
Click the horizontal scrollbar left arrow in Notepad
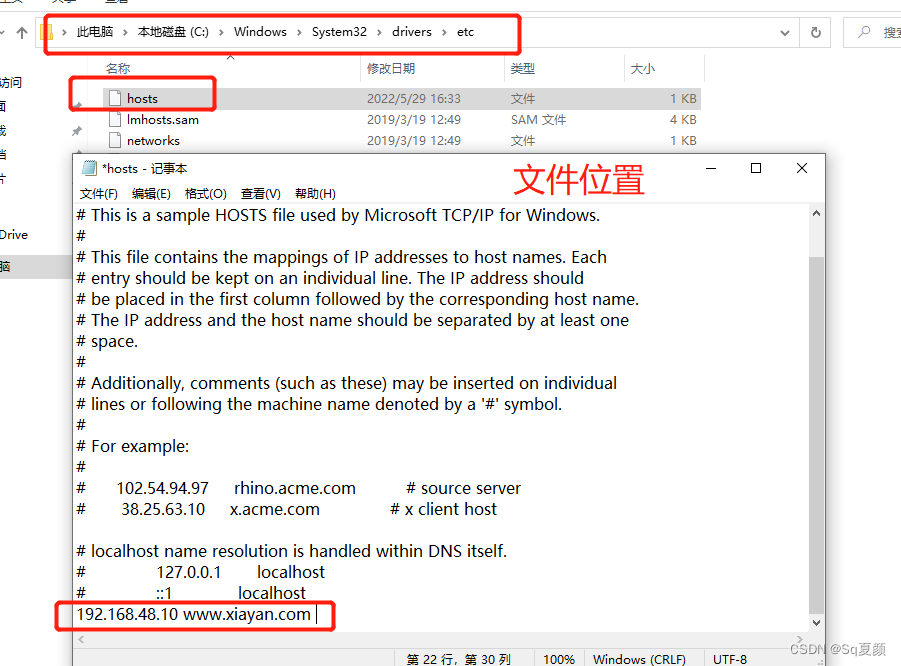pos(81,640)
